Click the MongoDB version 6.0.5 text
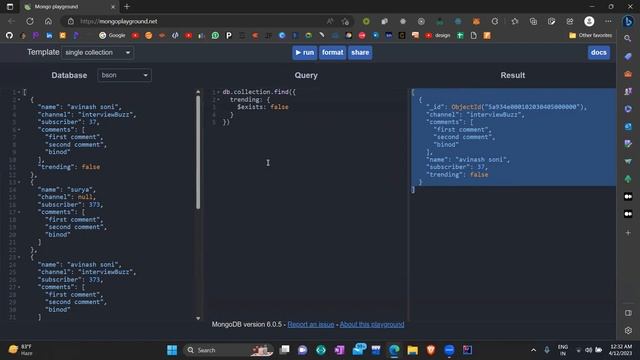The image size is (640, 360). [x=247, y=324]
